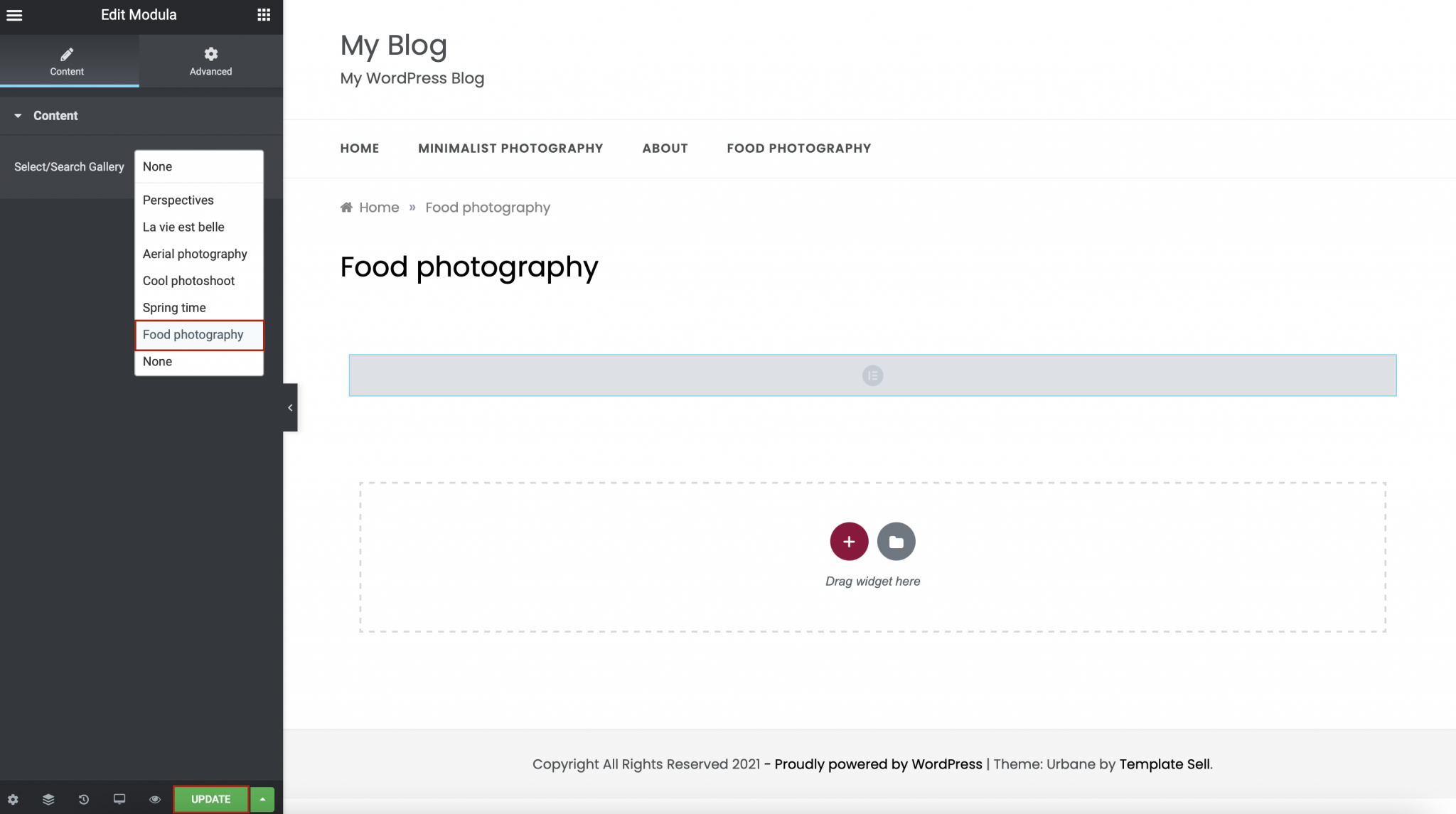The width and height of the screenshot is (1456, 814).
Task: Expand save options arrow beside Update
Action: [263, 799]
